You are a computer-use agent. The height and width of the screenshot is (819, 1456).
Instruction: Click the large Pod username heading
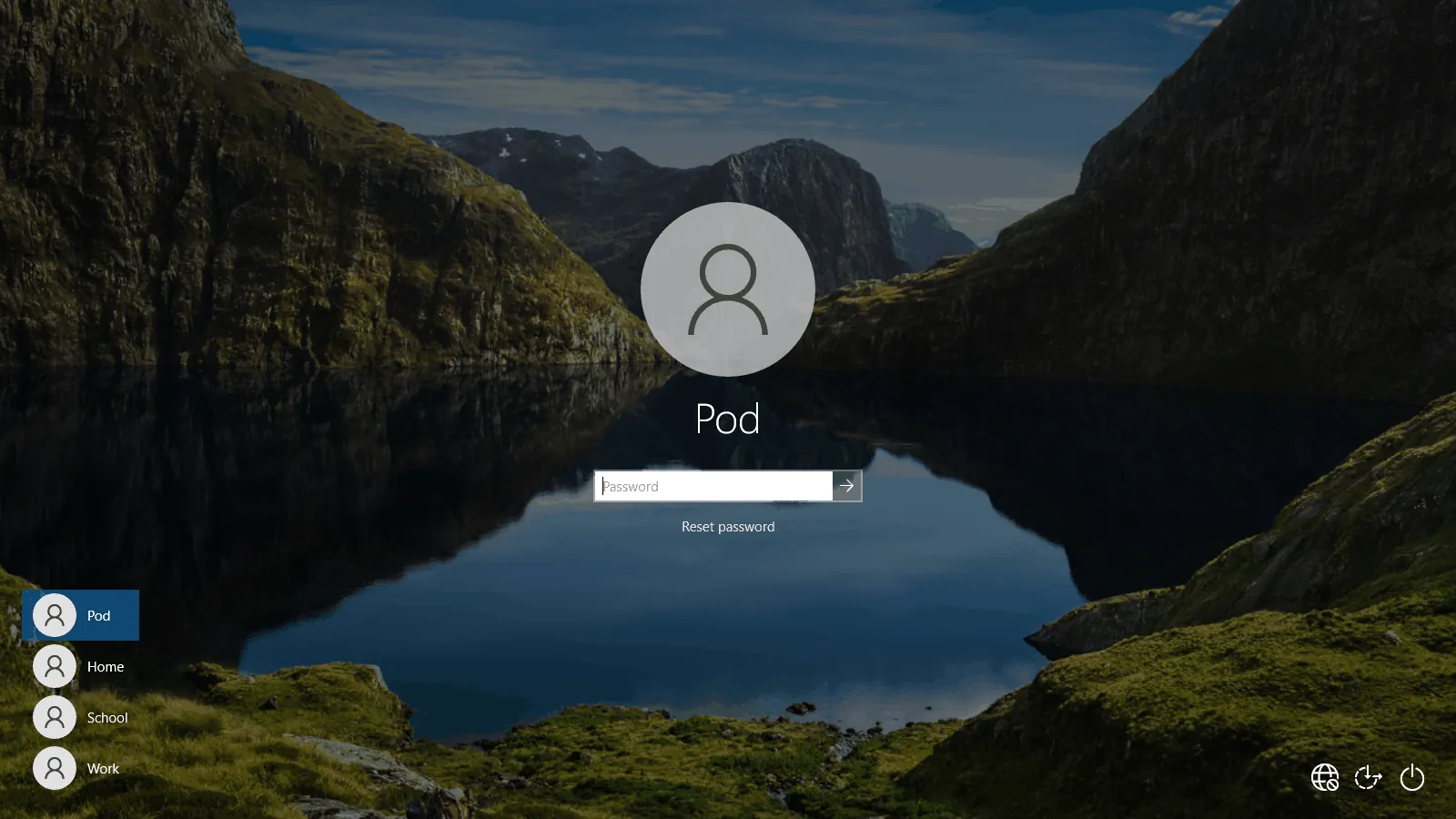pos(728,420)
